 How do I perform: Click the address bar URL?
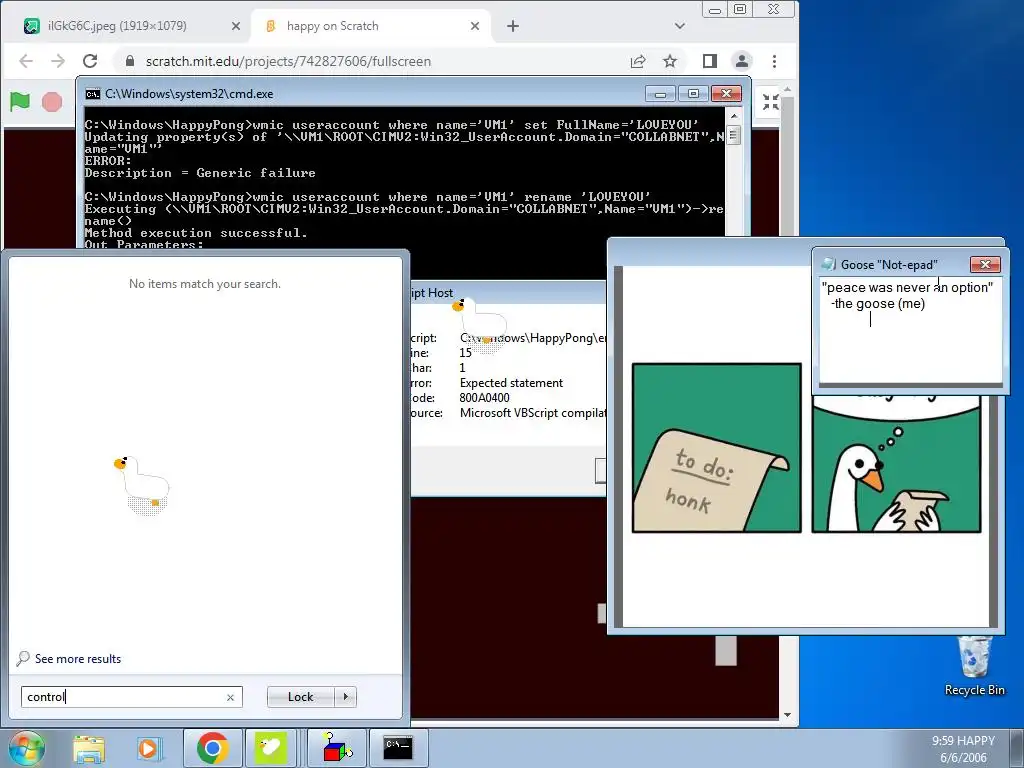[288, 61]
